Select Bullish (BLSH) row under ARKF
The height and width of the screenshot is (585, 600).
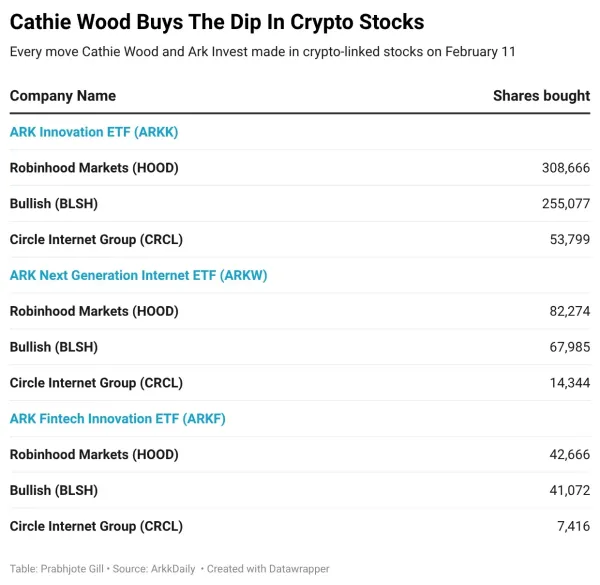54,491
